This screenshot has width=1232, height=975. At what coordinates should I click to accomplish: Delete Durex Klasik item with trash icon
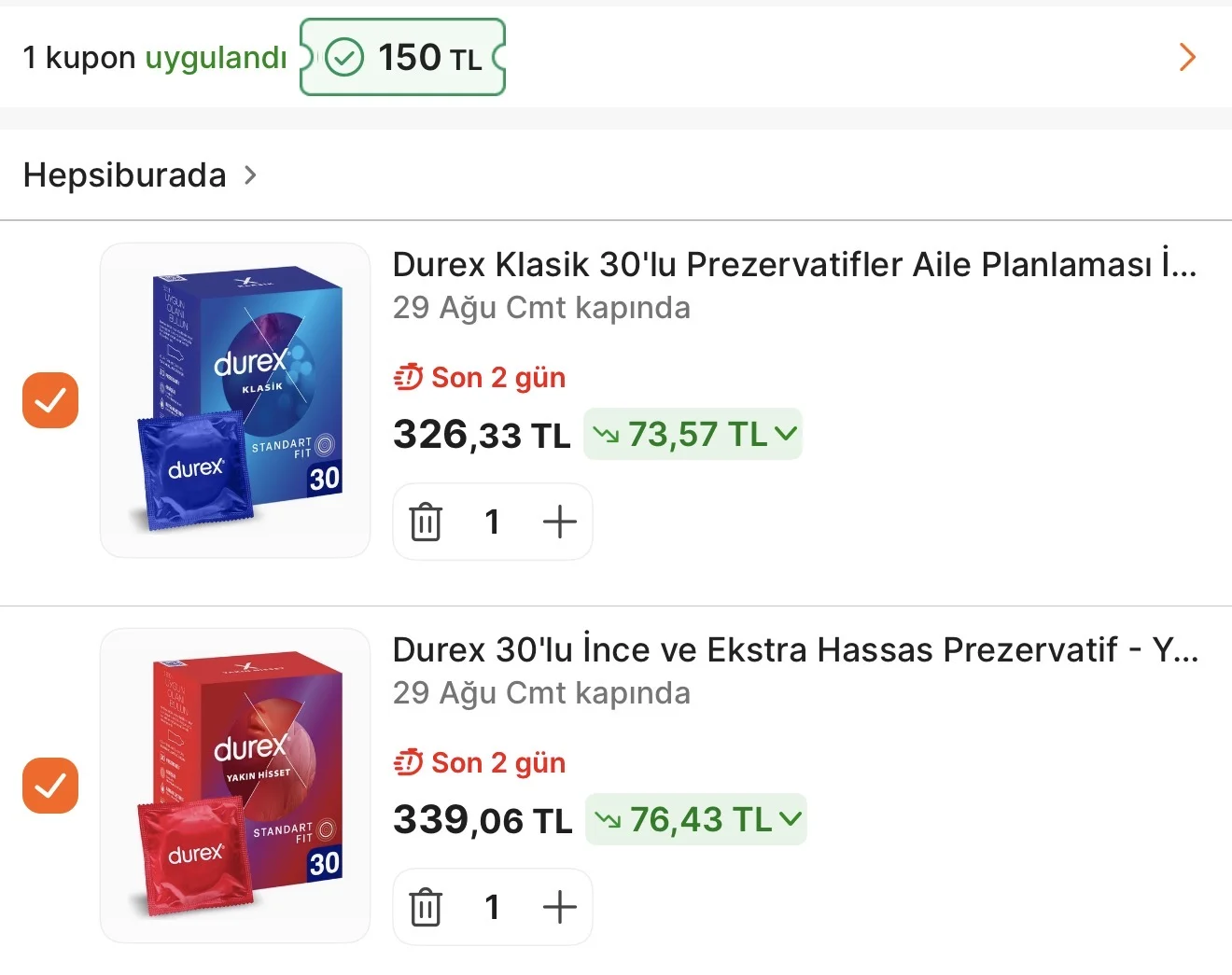pyautogui.click(x=426, y=522)
